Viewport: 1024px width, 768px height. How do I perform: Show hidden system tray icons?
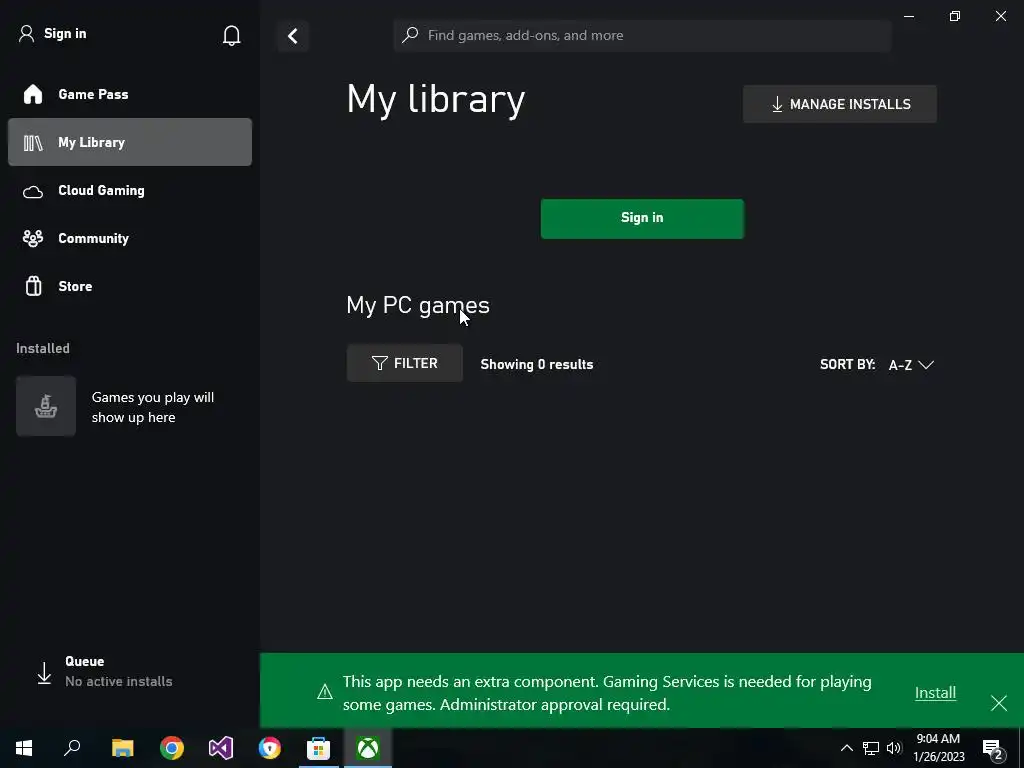pyautogui.click(x=846, y=748)
